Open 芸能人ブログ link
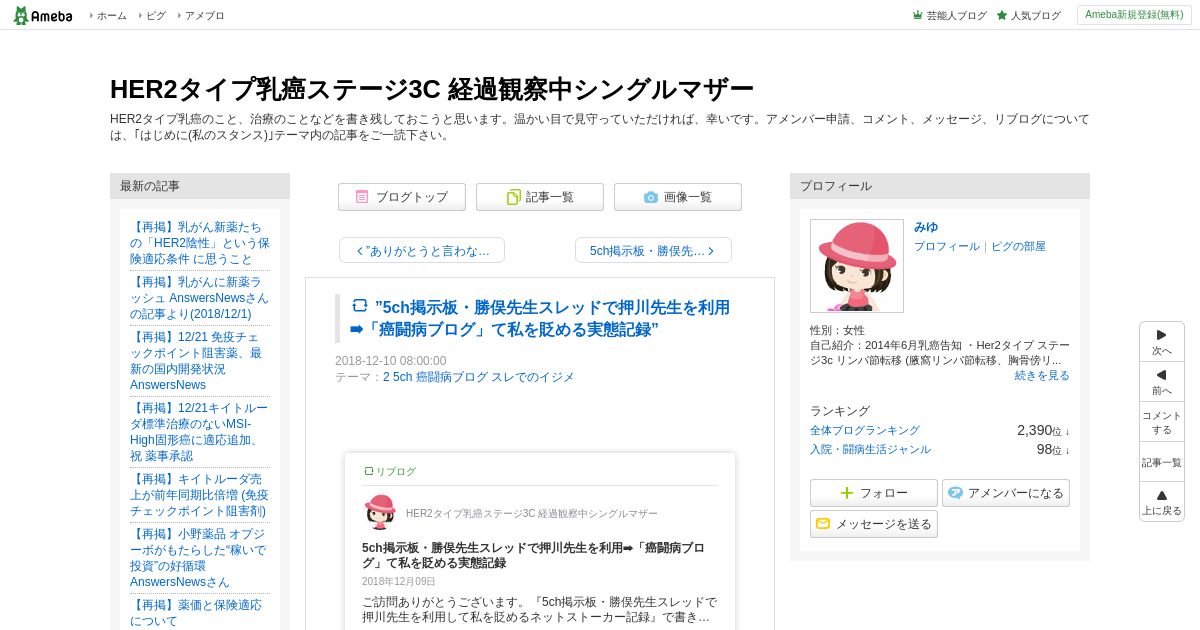Viewport: 1200px width, 630px height. [x=956, y=16]
